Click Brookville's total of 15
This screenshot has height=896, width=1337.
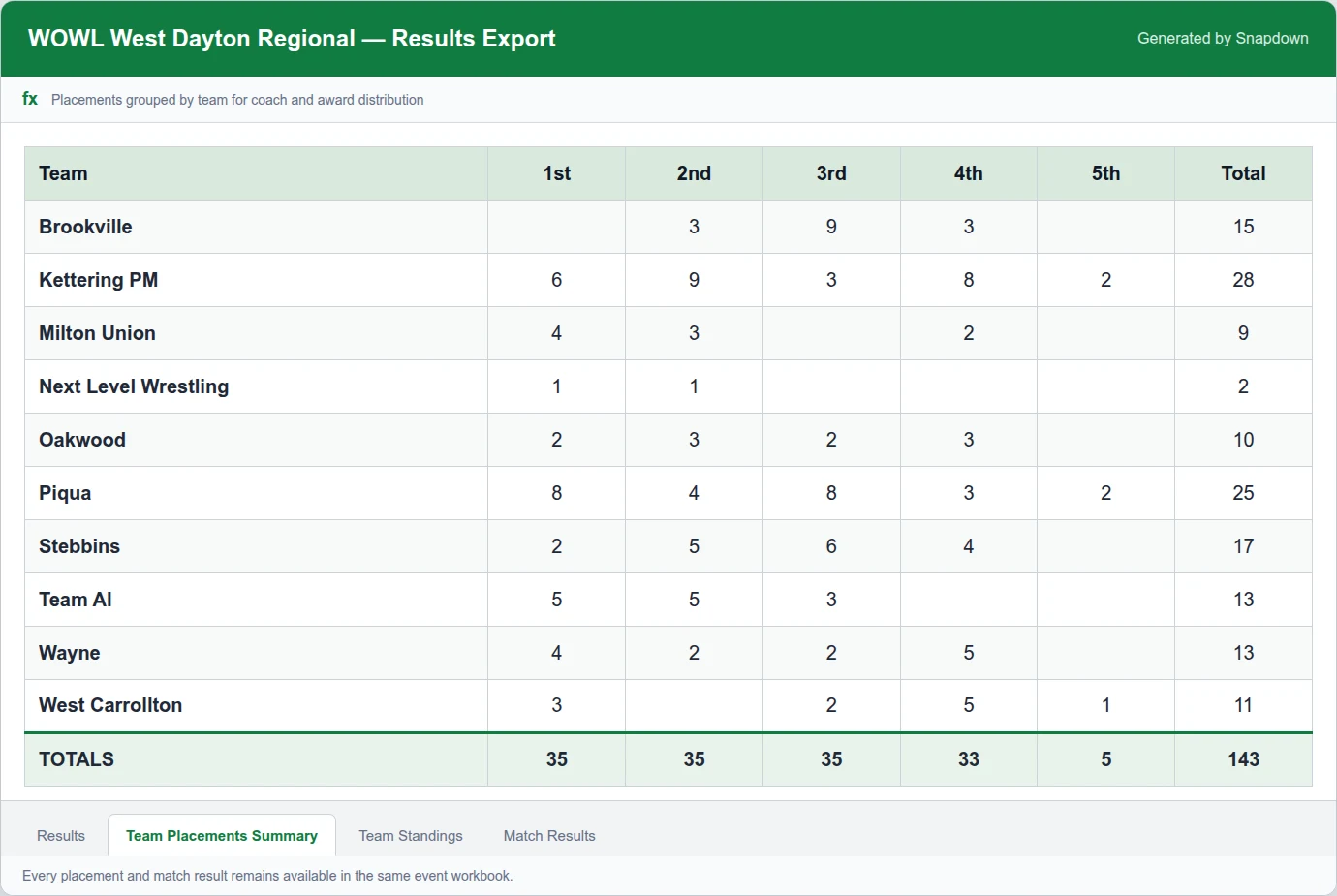click(x=1244, y=227)
